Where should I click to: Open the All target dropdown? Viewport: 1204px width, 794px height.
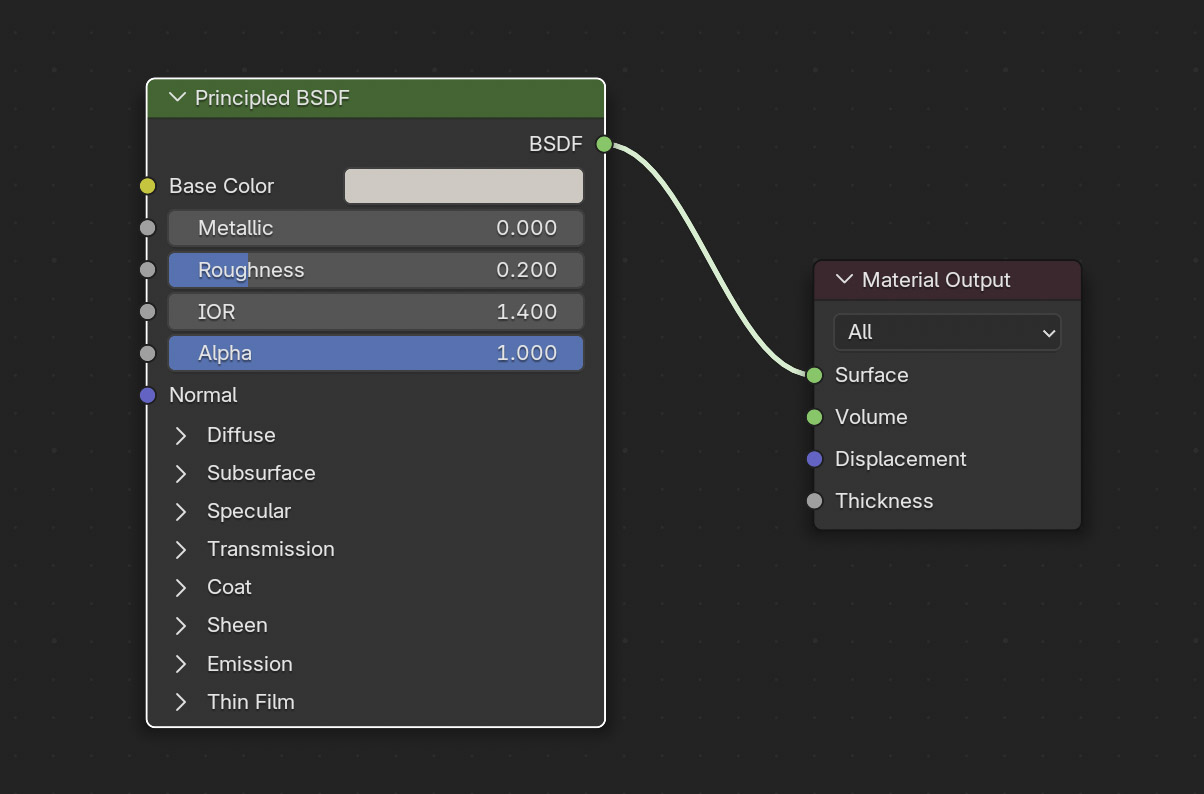tap(946, 332)
